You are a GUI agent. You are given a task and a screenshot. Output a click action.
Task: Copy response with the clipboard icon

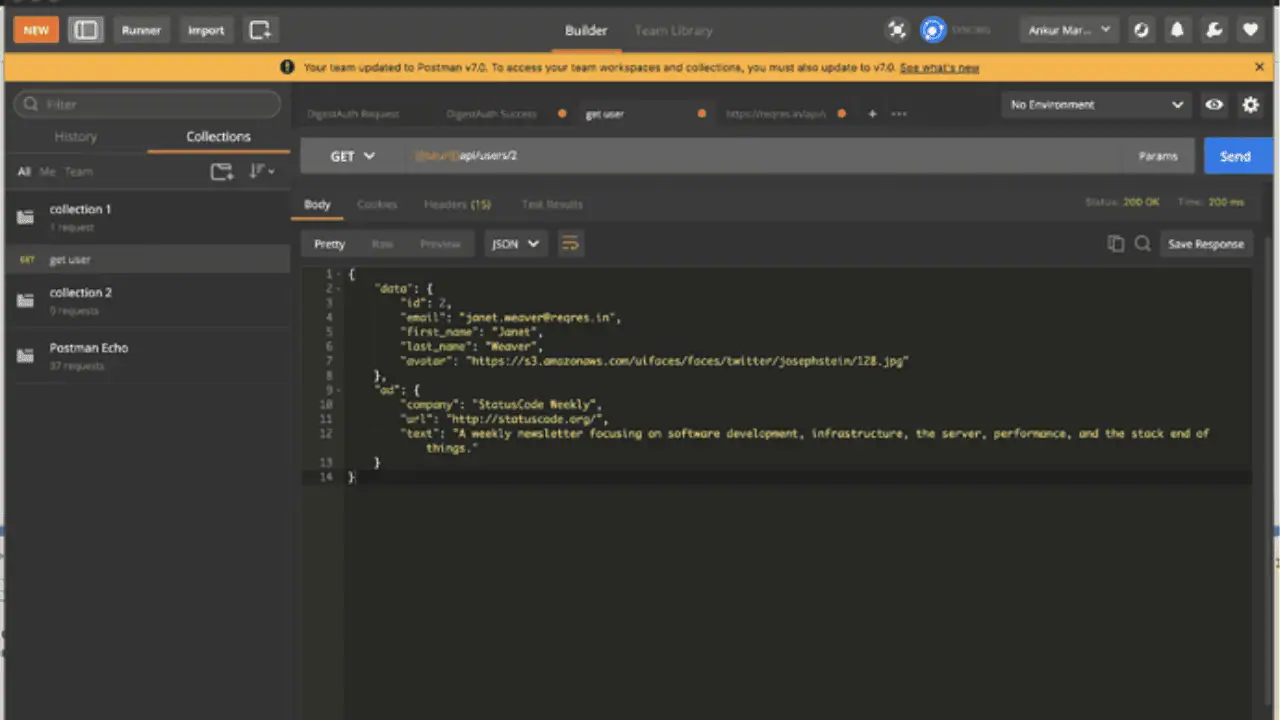(1116, 244)
